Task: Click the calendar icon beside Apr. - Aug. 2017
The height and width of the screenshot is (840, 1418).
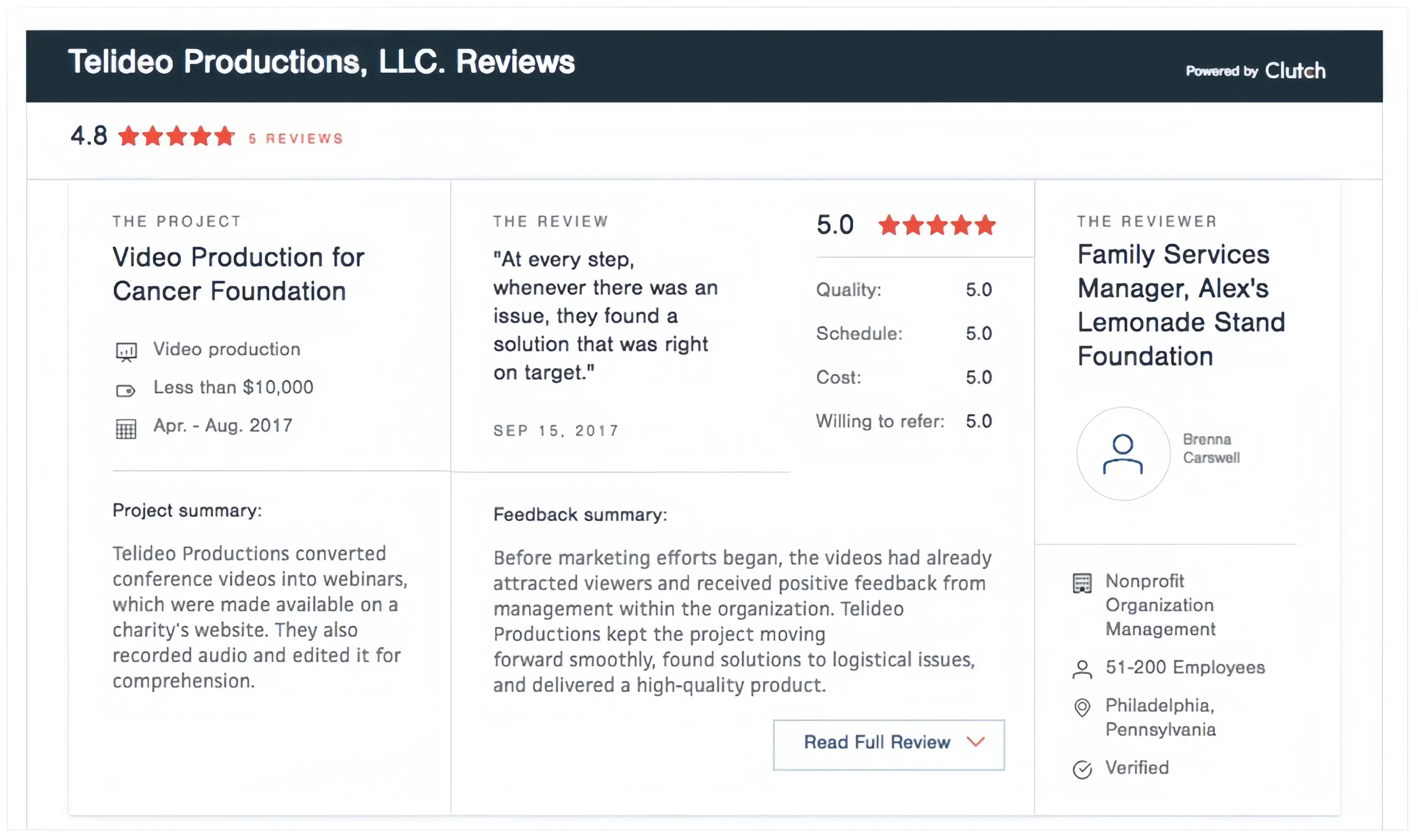Action: 126,429
